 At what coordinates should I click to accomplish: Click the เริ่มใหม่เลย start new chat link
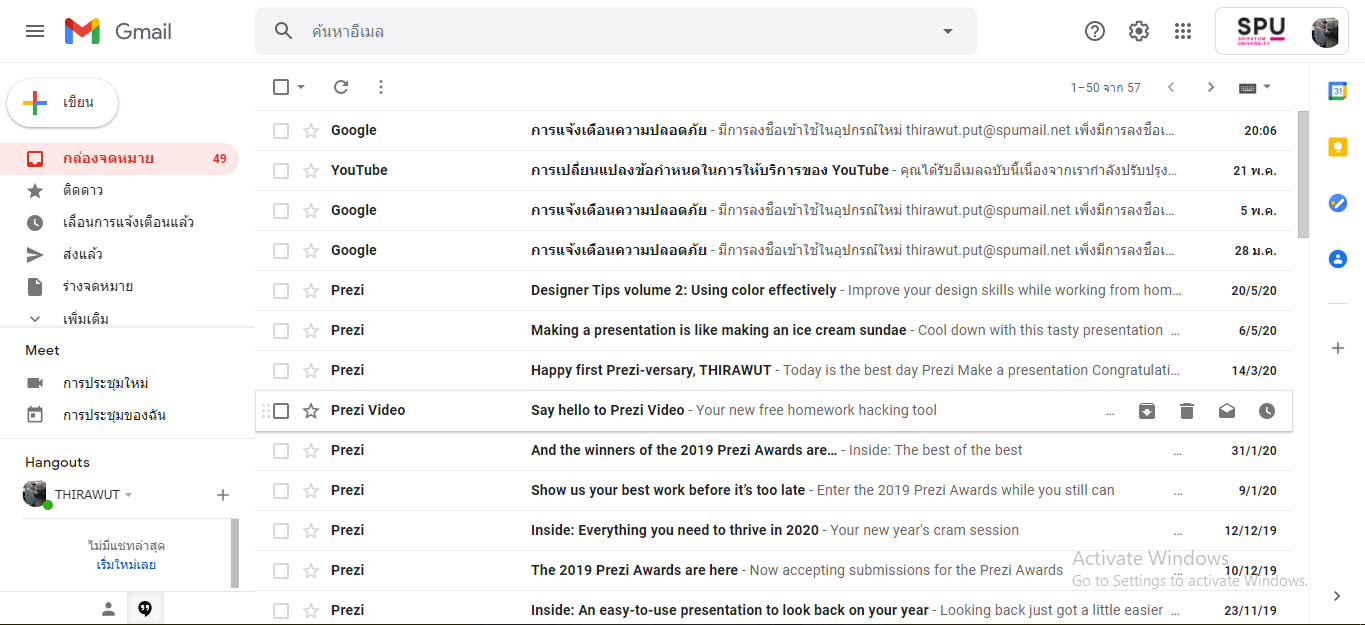pos(126,565)
